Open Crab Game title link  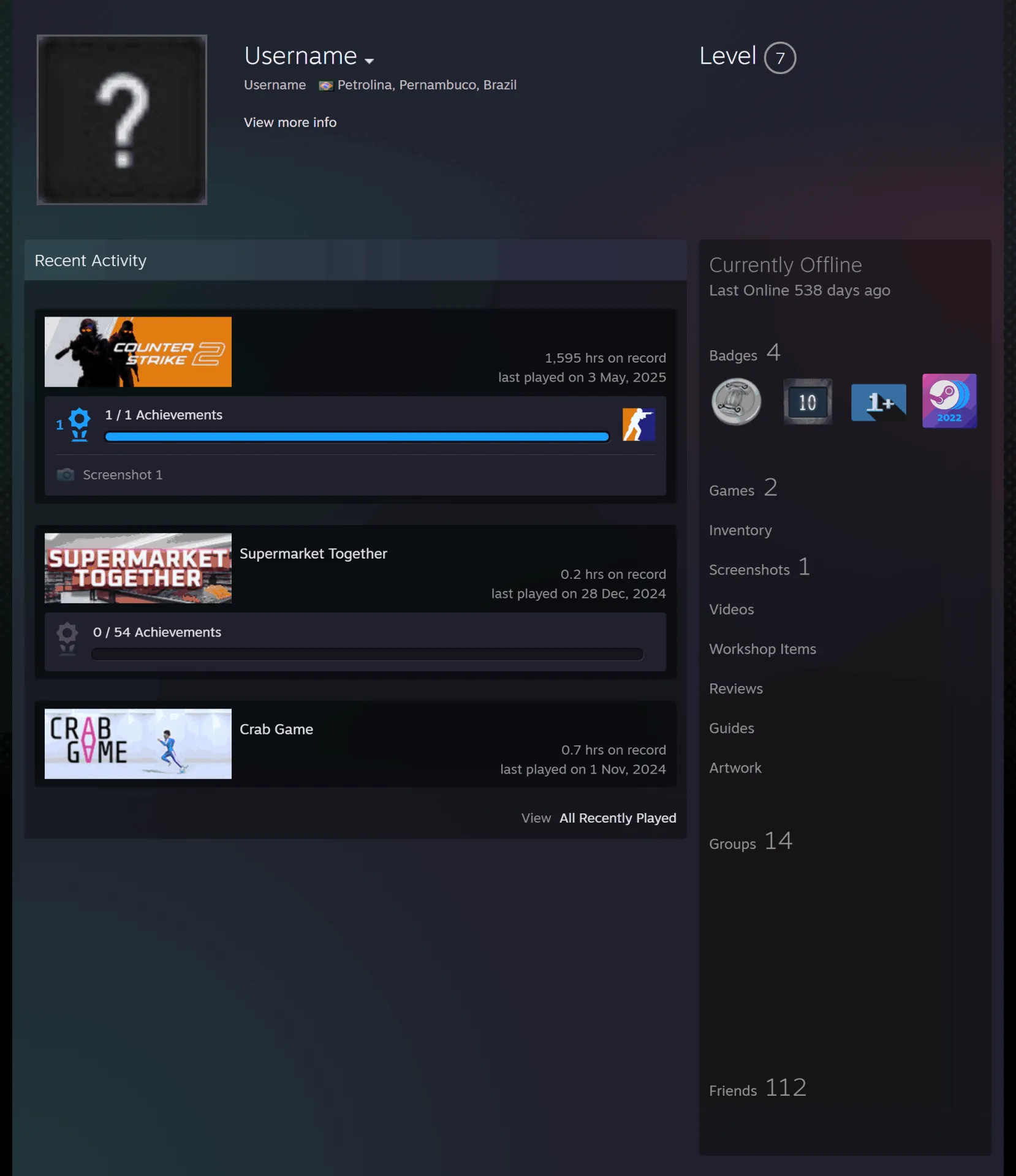tap(276, 729)
